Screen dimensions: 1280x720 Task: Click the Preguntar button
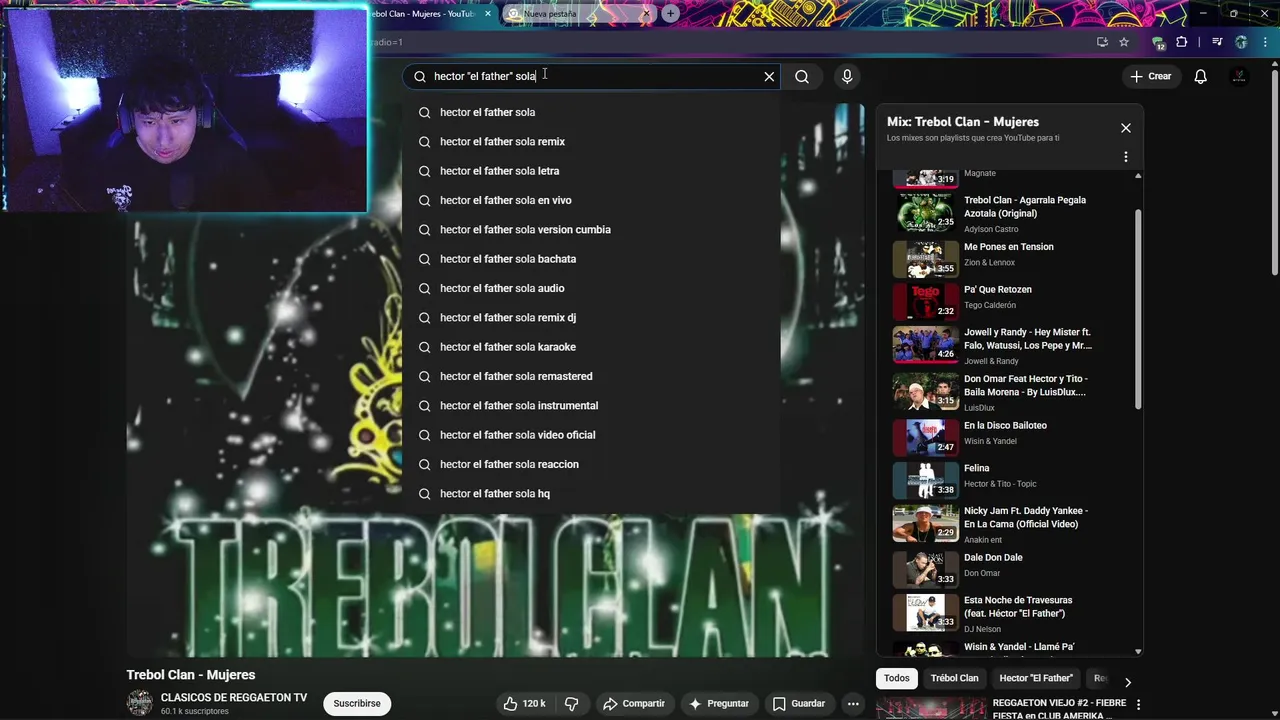pos(718,703)
